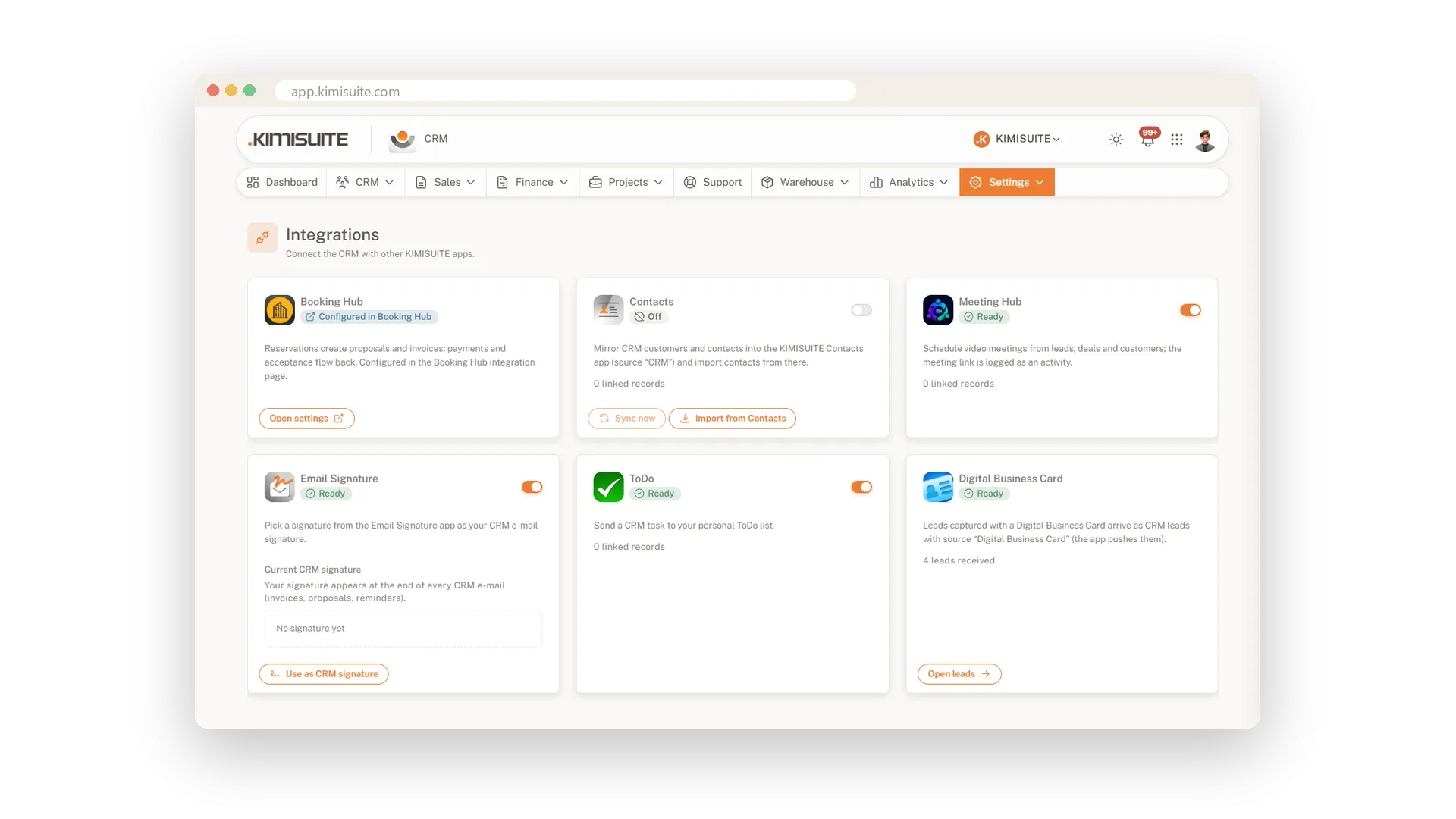Image resolution: width=1456 pixels, height=819 pixels.
Task: Click the Analytics bar chart icon
Action: [876, 182]
